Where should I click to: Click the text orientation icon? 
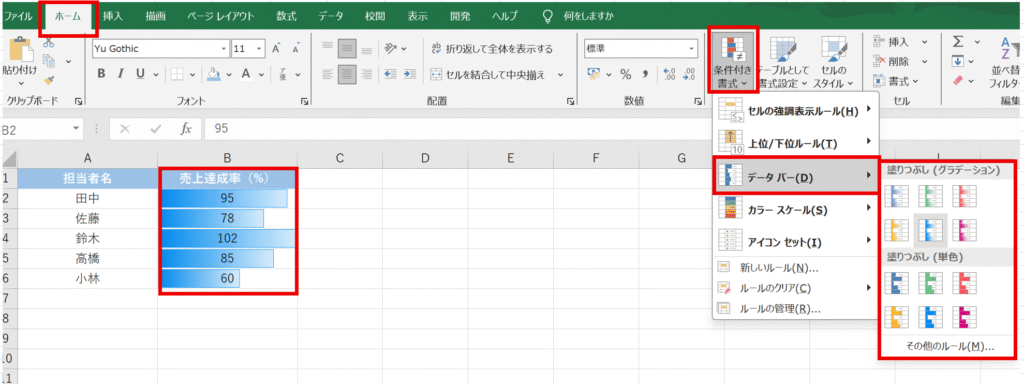(x=392, y=48)
